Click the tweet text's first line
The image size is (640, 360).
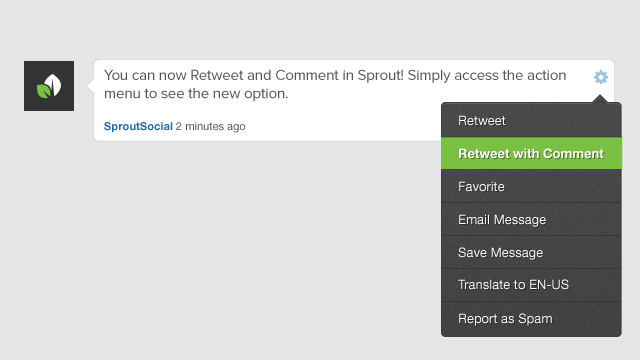[x=335, y=76]
